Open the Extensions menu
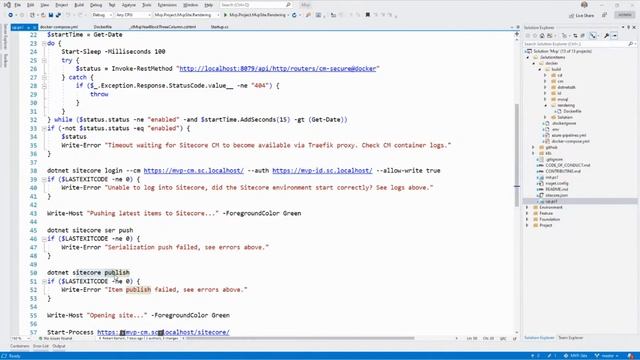640x360 pixels. tap(167, 5)
